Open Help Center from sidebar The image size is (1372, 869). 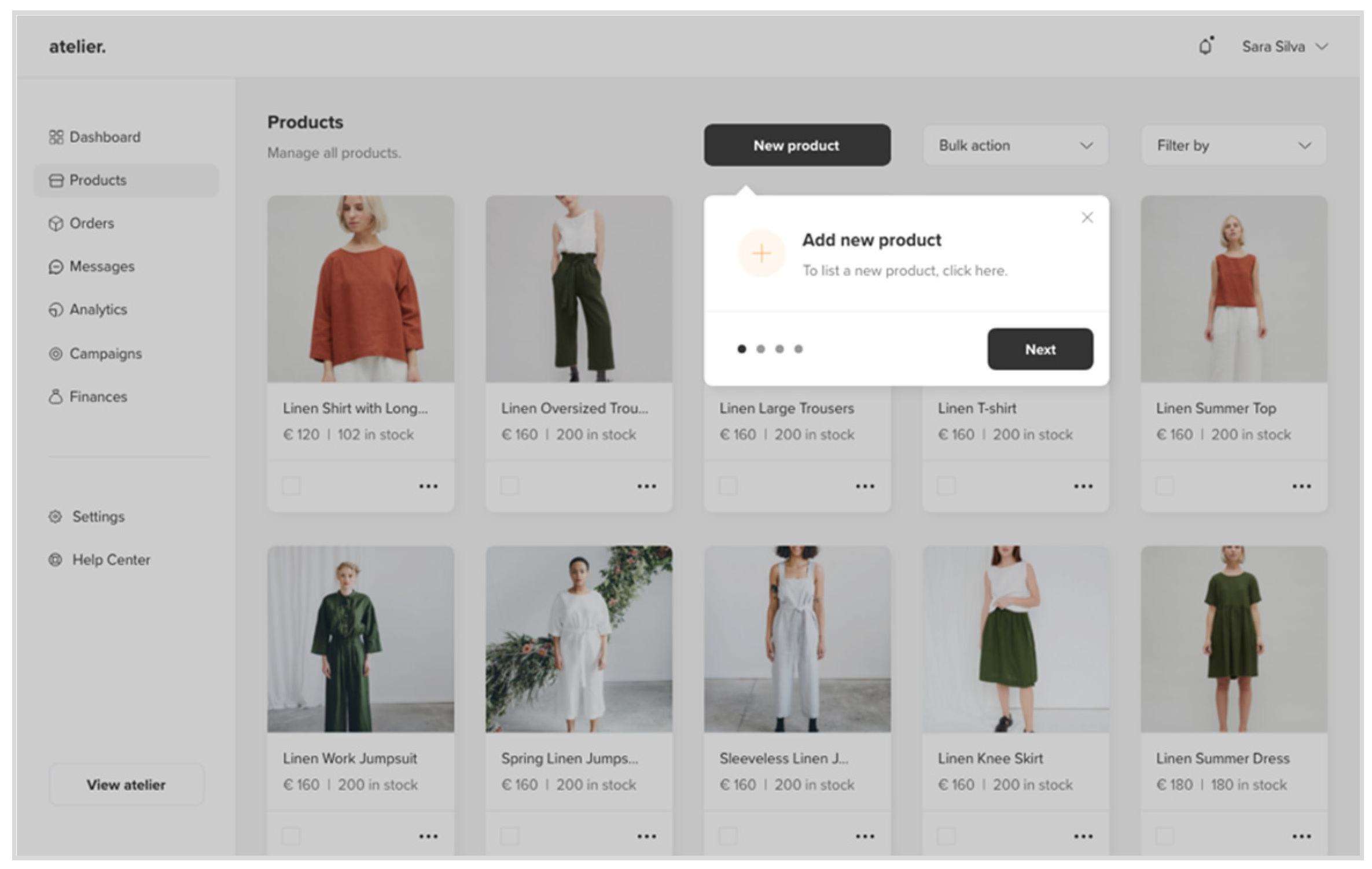click(x=111, y=560)
